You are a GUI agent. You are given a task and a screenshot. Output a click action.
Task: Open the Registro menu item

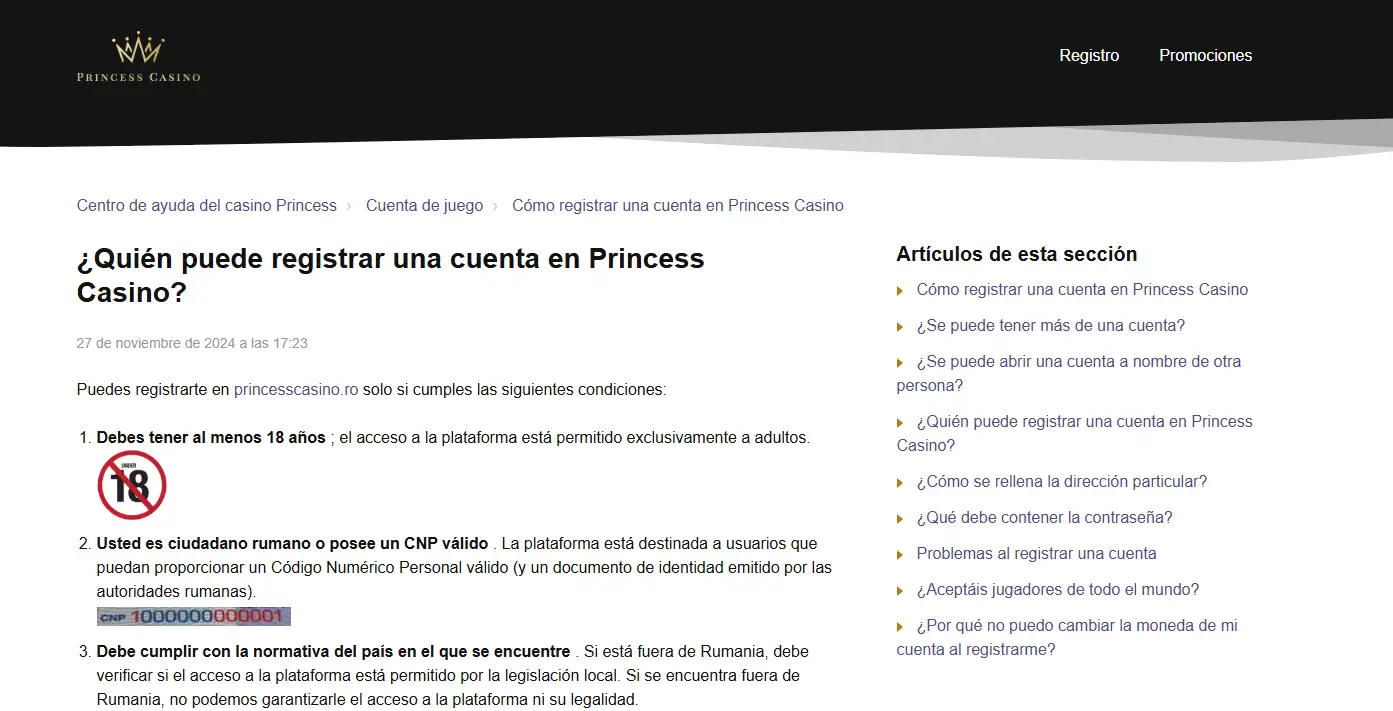point(1089,56)
